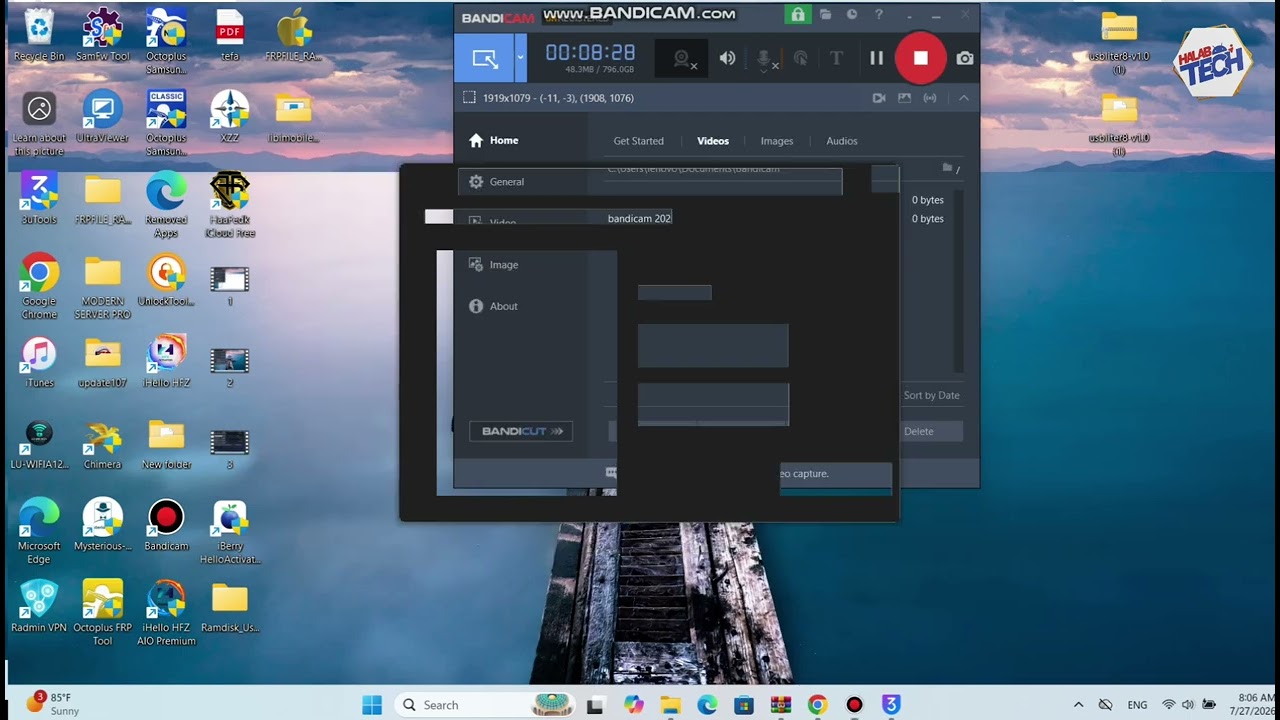Screen dimensions: 1280x720
Task: Show hidden tray icons chevron
Action: (x=1078, y=705)
